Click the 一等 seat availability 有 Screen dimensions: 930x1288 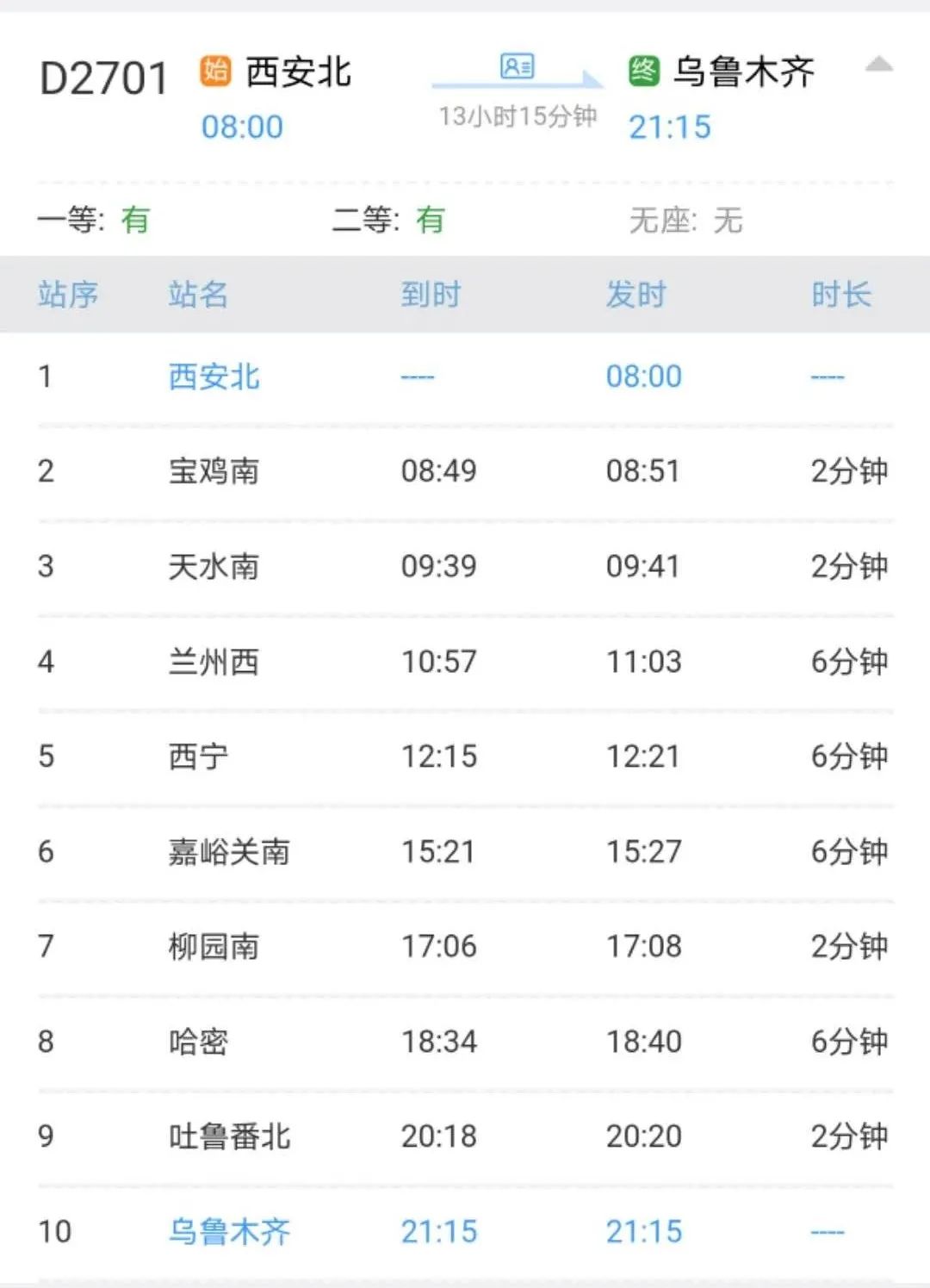tap(135, 220)
